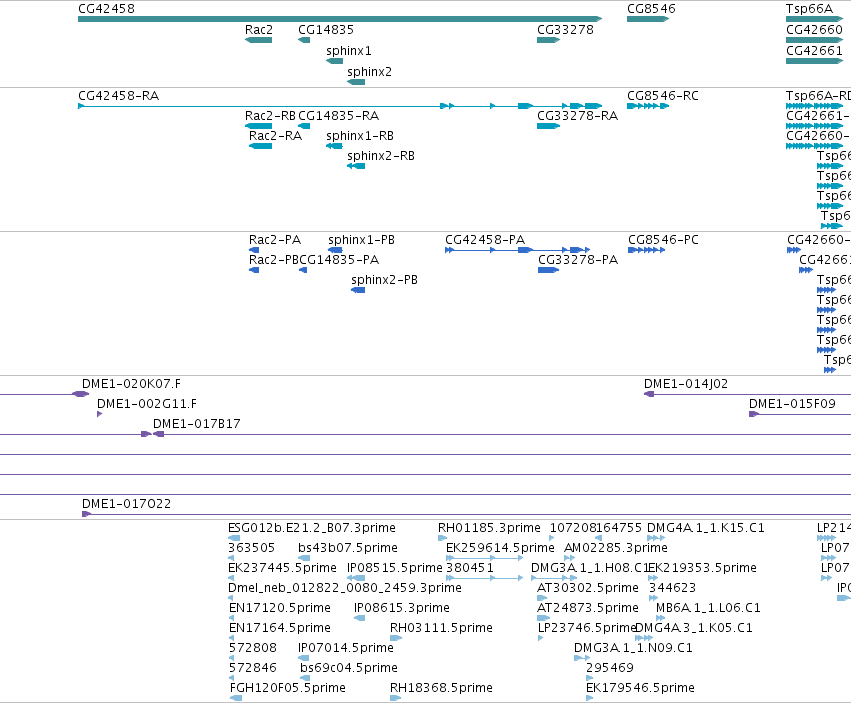The image size is (851, 703).
Task: Click the AM02285.3prime EST label
Action: pos(616,548)
